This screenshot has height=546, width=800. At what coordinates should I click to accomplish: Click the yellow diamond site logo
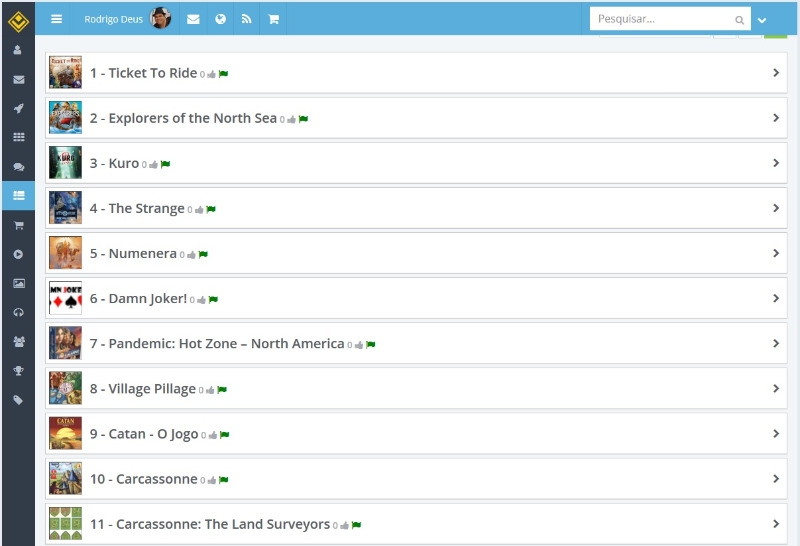18,21
